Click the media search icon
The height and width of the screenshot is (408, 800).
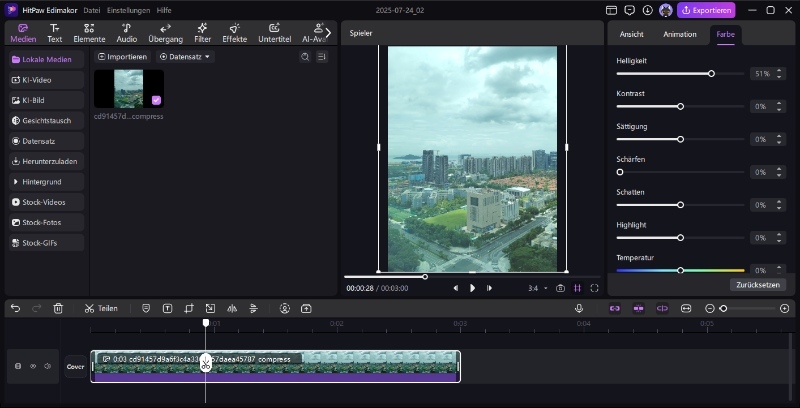click(305, 57)
